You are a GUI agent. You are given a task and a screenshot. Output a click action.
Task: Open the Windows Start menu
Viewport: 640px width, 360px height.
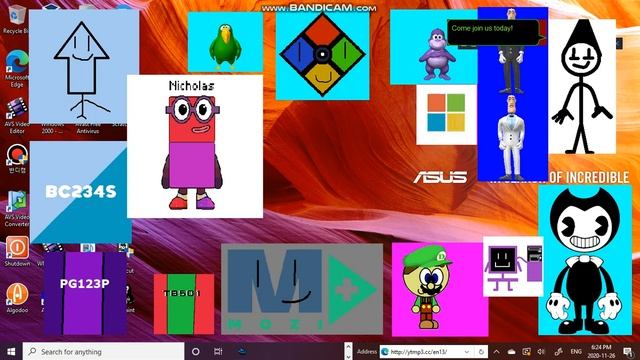11,351
